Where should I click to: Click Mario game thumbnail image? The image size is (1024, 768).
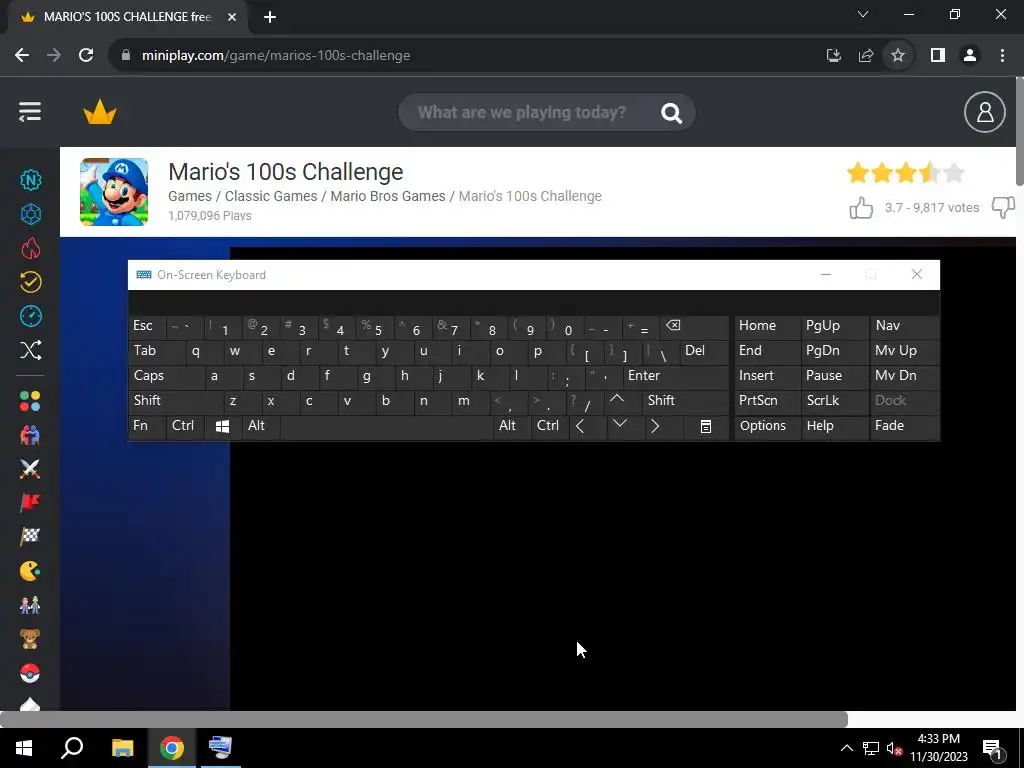[114, 192]
